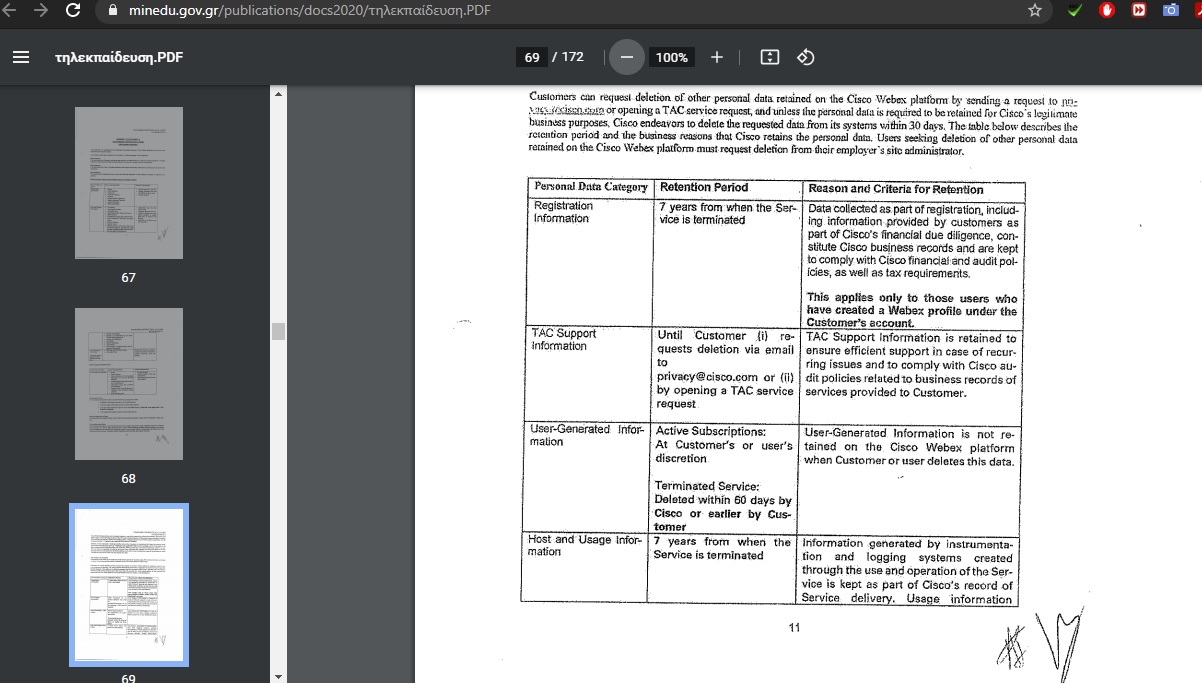This screenshot has width=1202, height=683.
Task: Bookmark this page with the star icon
Action: 1035,11
